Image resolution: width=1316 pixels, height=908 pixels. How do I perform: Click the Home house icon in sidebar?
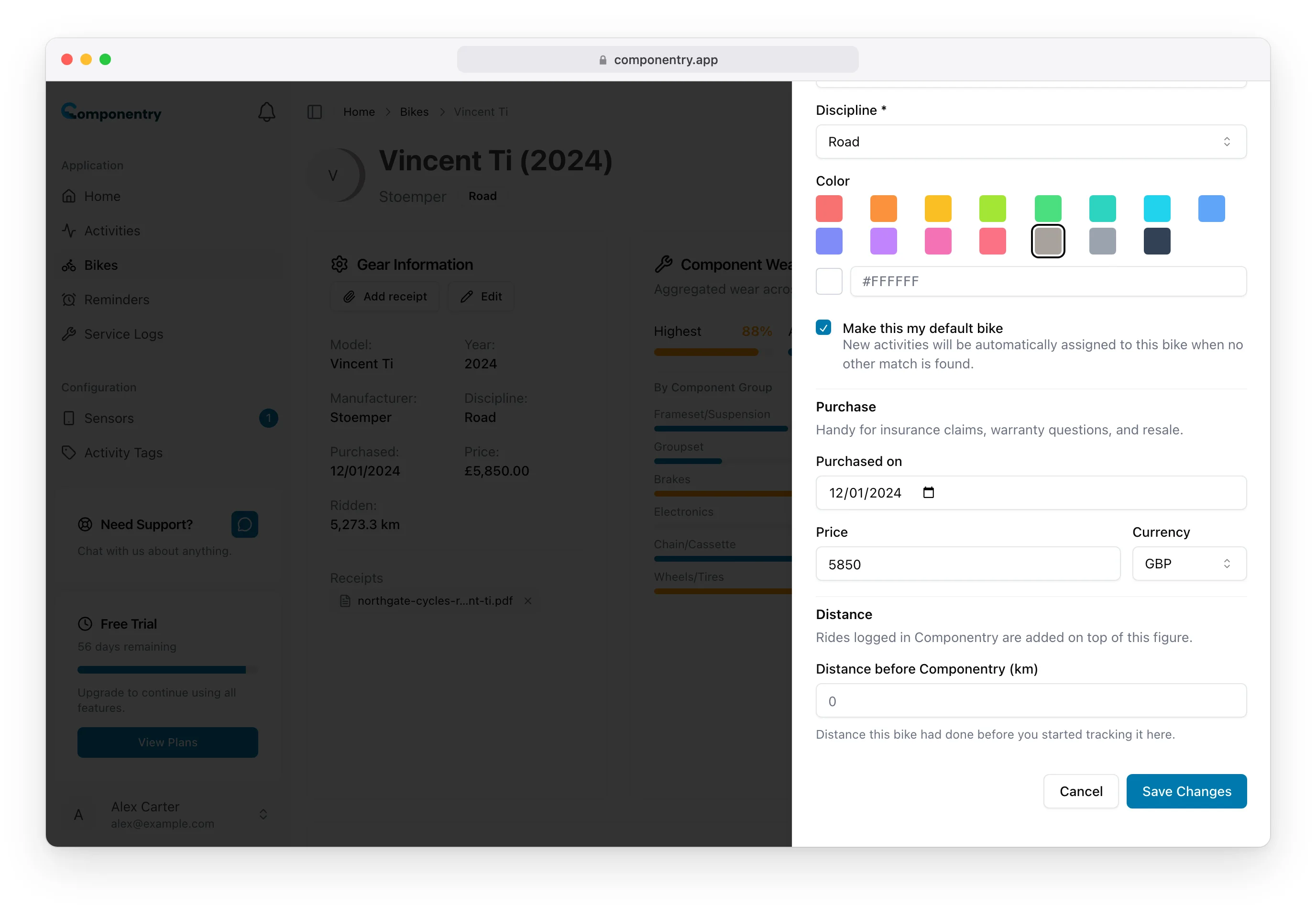(x=69, y=196)
